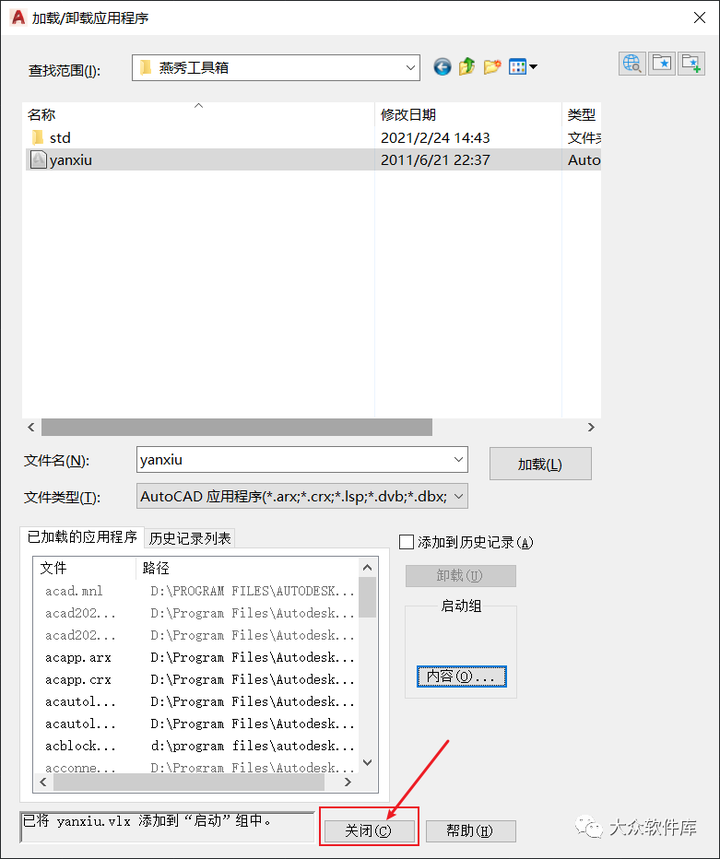Viewport: 720px width, 859px height.
Task: Click file list scroll left arrow
Action: point(31,427)
